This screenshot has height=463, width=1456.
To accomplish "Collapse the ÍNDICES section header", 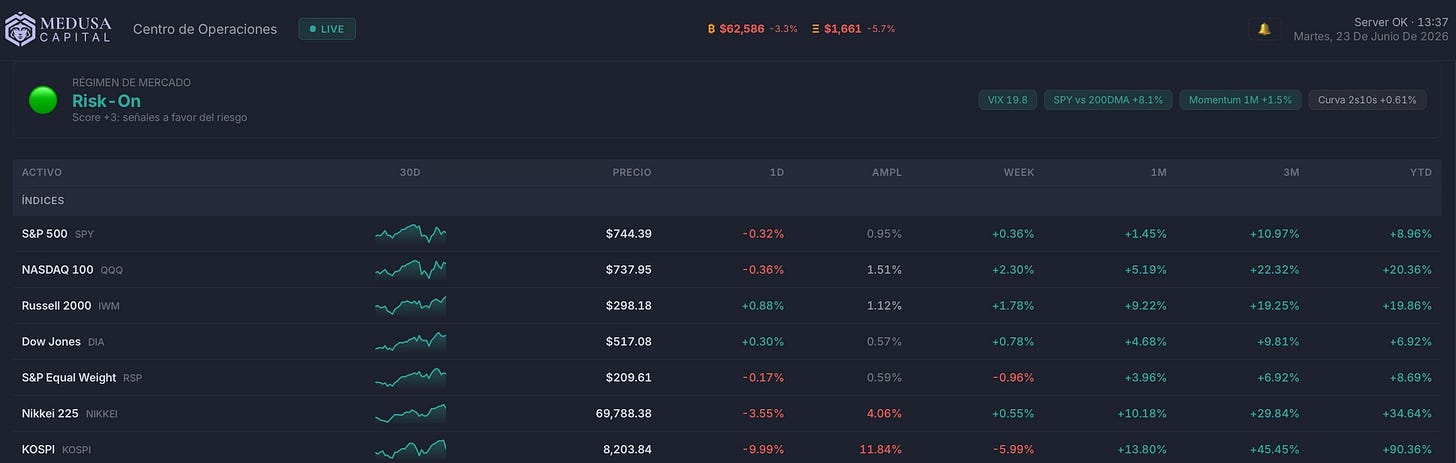I will (727, 201).
